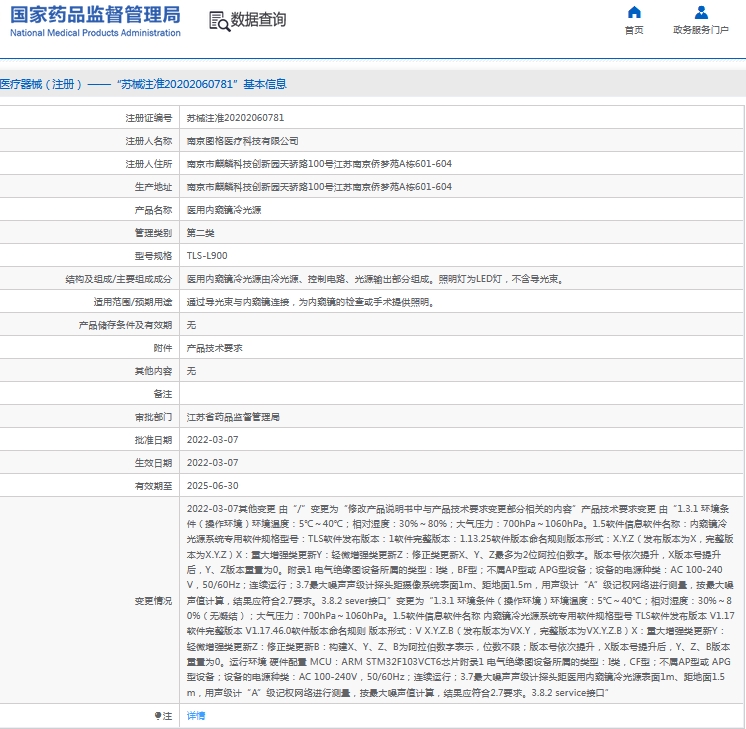
Task: Click approval department 江苏省药品监督管理局
Action: [x=233, y=417]
